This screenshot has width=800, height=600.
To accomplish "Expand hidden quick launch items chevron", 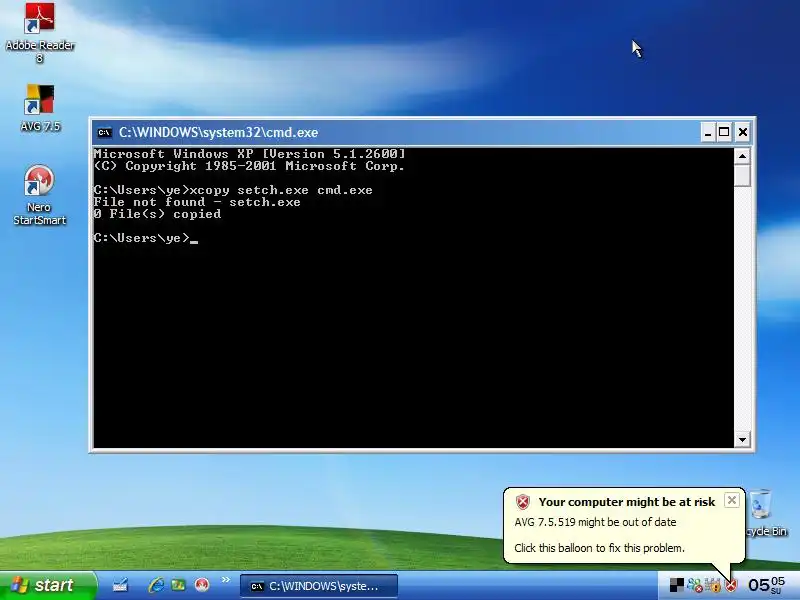I will point(226,580).
